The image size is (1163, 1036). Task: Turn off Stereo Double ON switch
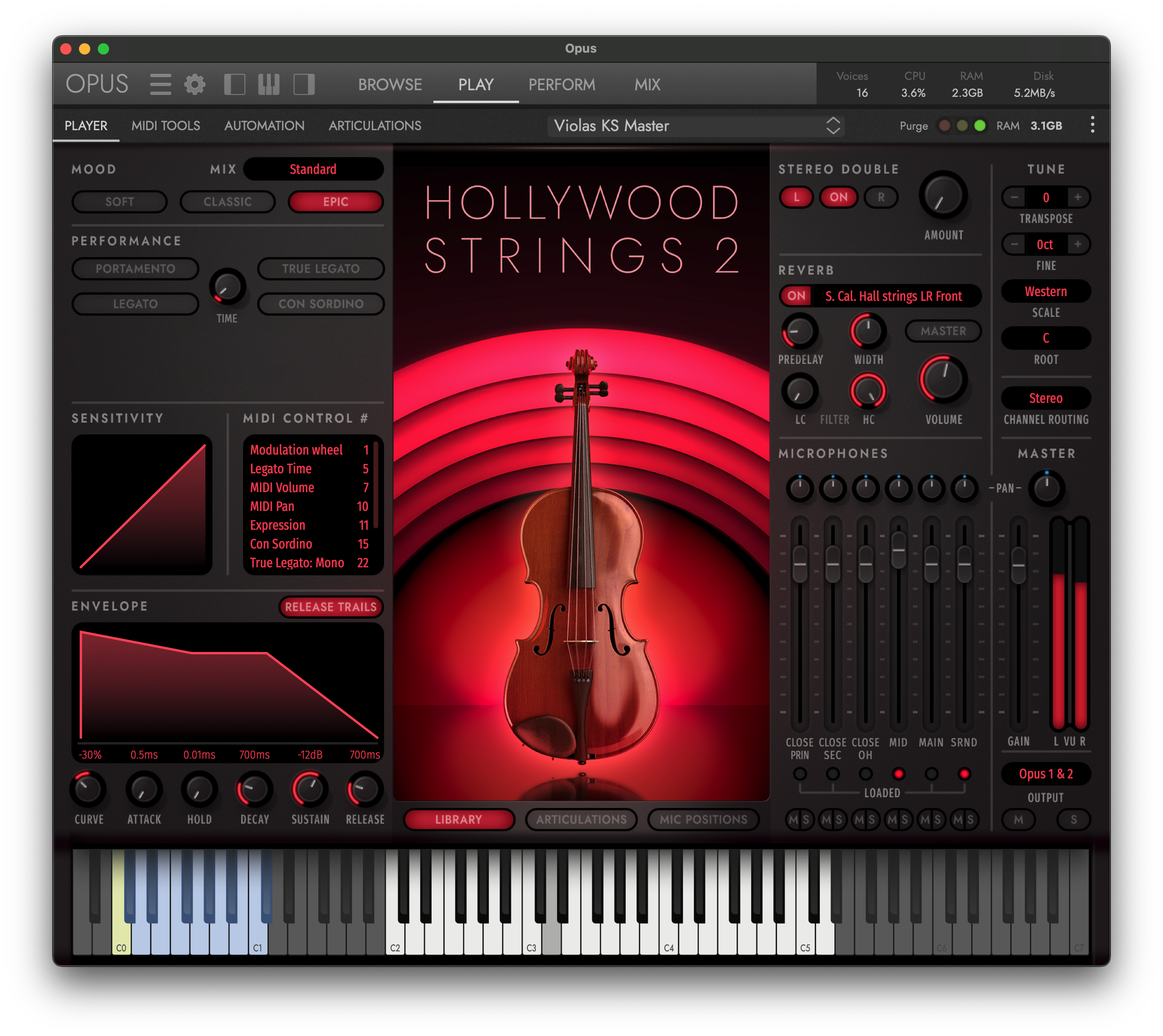838,197
